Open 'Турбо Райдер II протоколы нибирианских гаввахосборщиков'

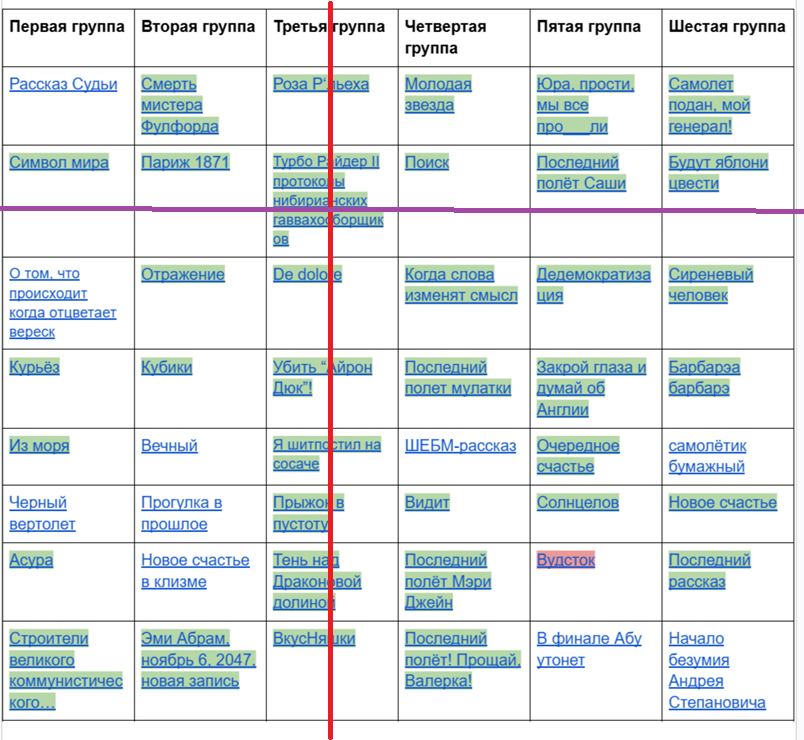pyautogui.click(x=328, y=200)
